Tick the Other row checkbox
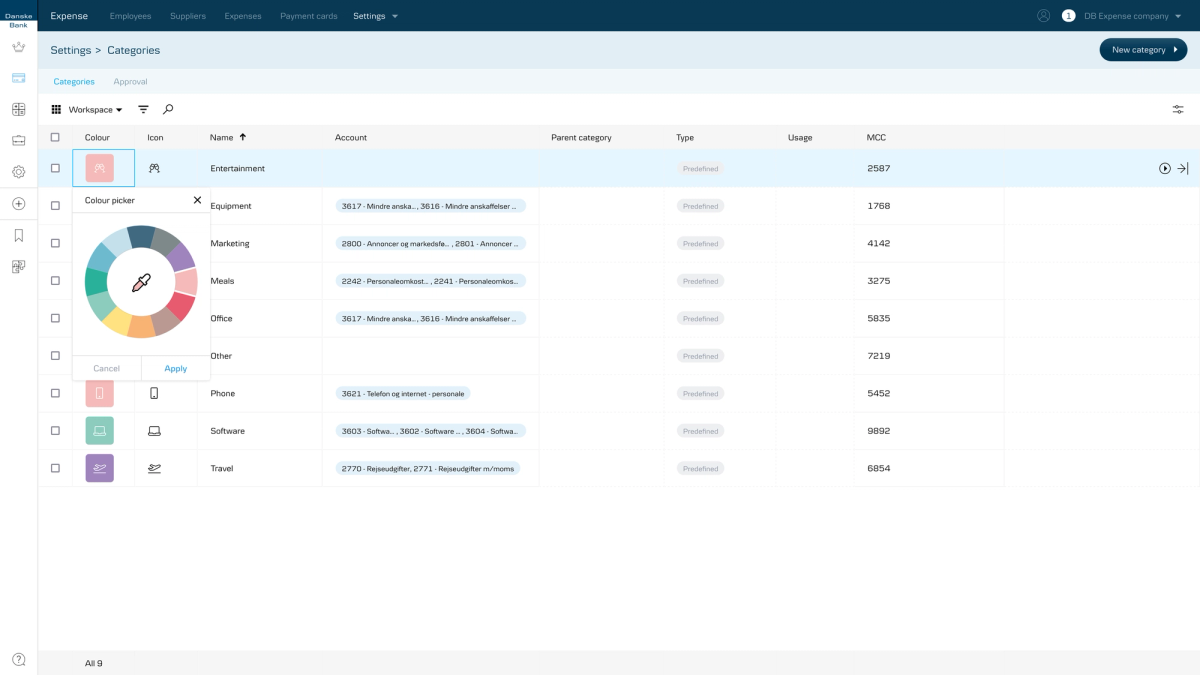 click(55, 356)
